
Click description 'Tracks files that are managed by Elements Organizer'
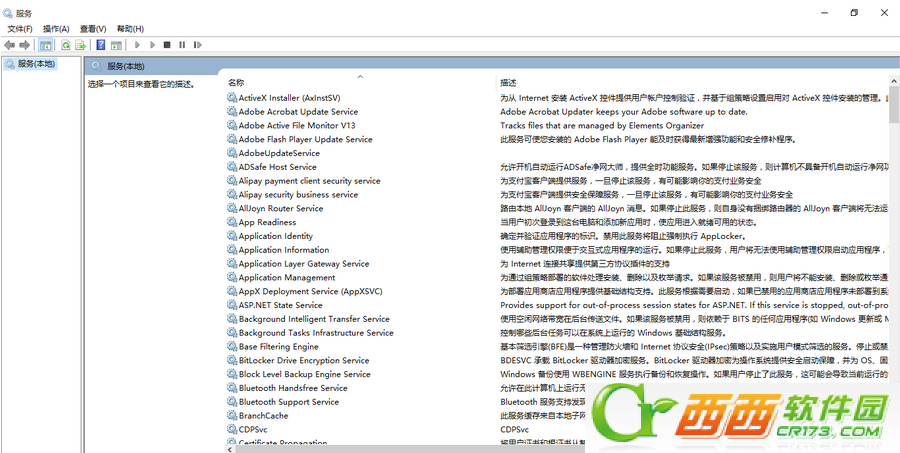(602, 125)
